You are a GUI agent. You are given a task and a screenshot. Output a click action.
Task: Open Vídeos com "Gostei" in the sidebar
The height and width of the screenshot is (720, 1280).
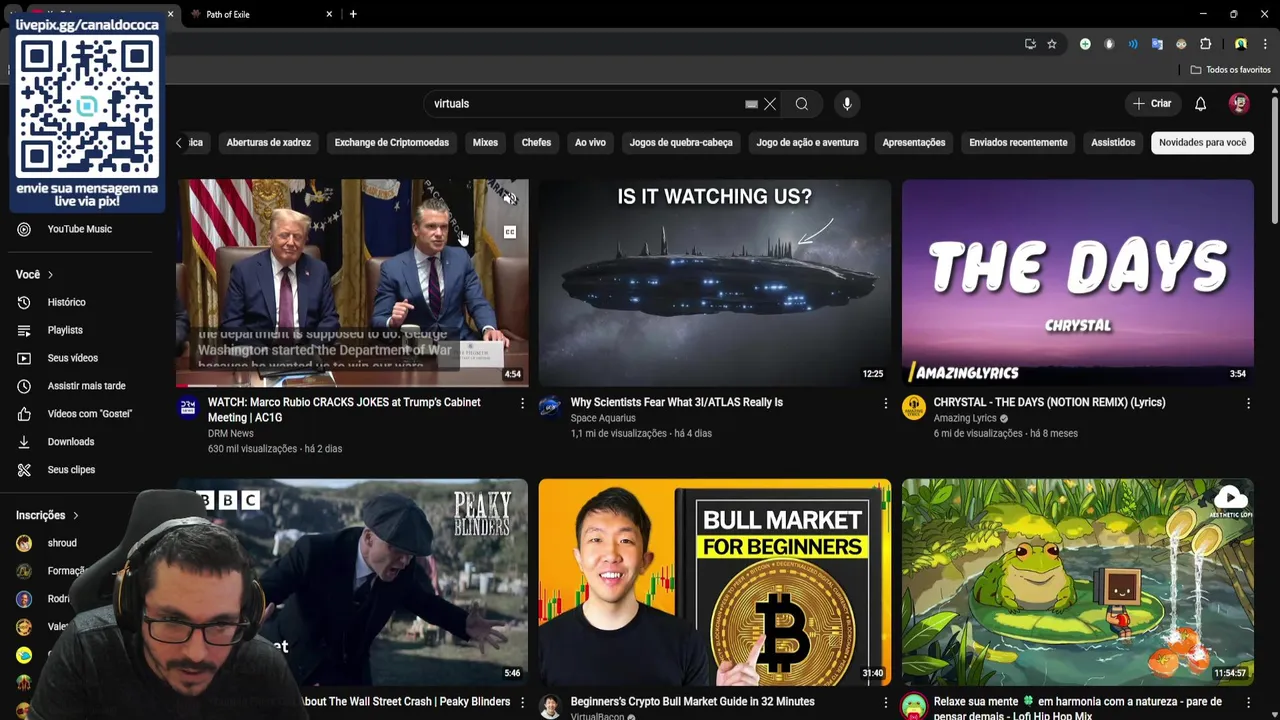(x=88, y=414)
